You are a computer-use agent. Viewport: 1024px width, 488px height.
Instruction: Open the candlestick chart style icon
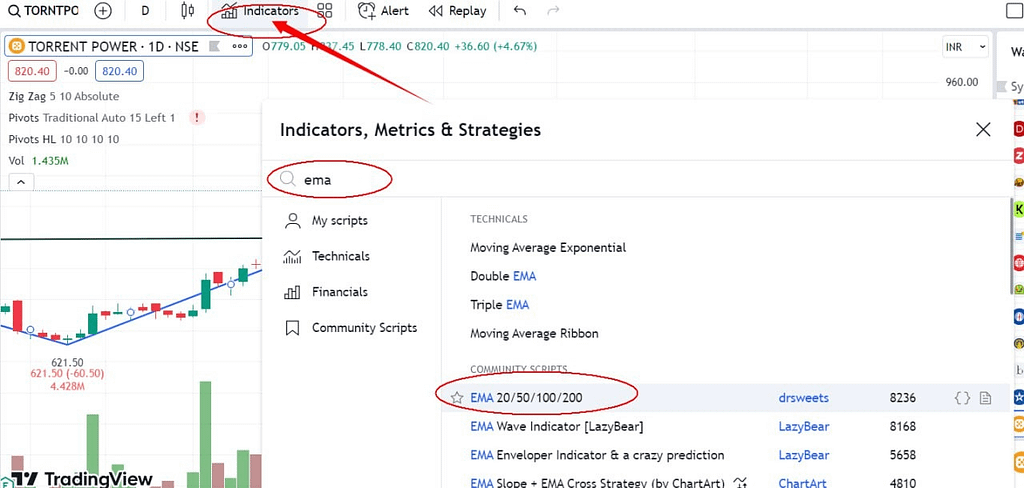tap(187, 11)
